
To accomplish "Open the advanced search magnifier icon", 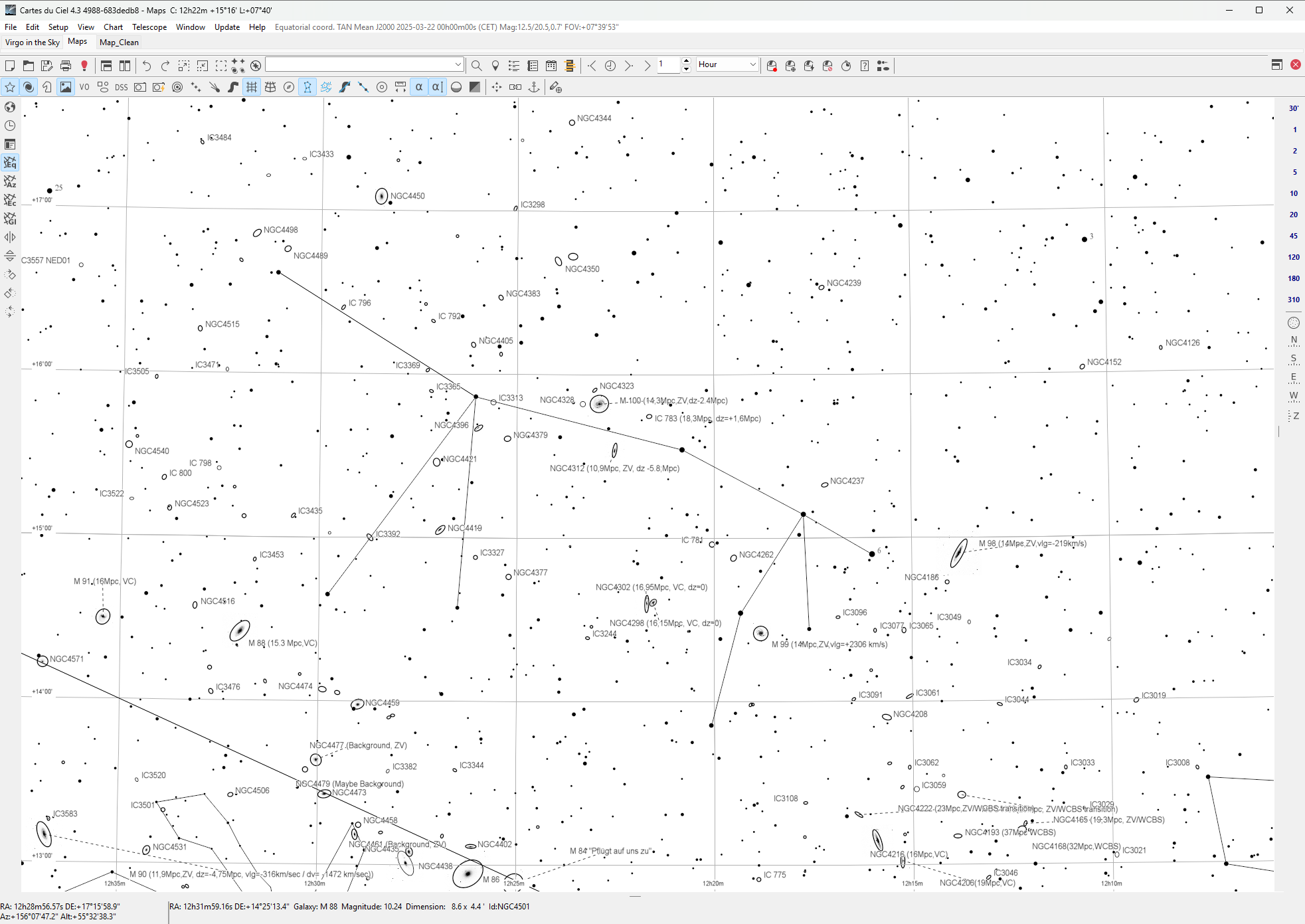I will (x=476, y=66).
